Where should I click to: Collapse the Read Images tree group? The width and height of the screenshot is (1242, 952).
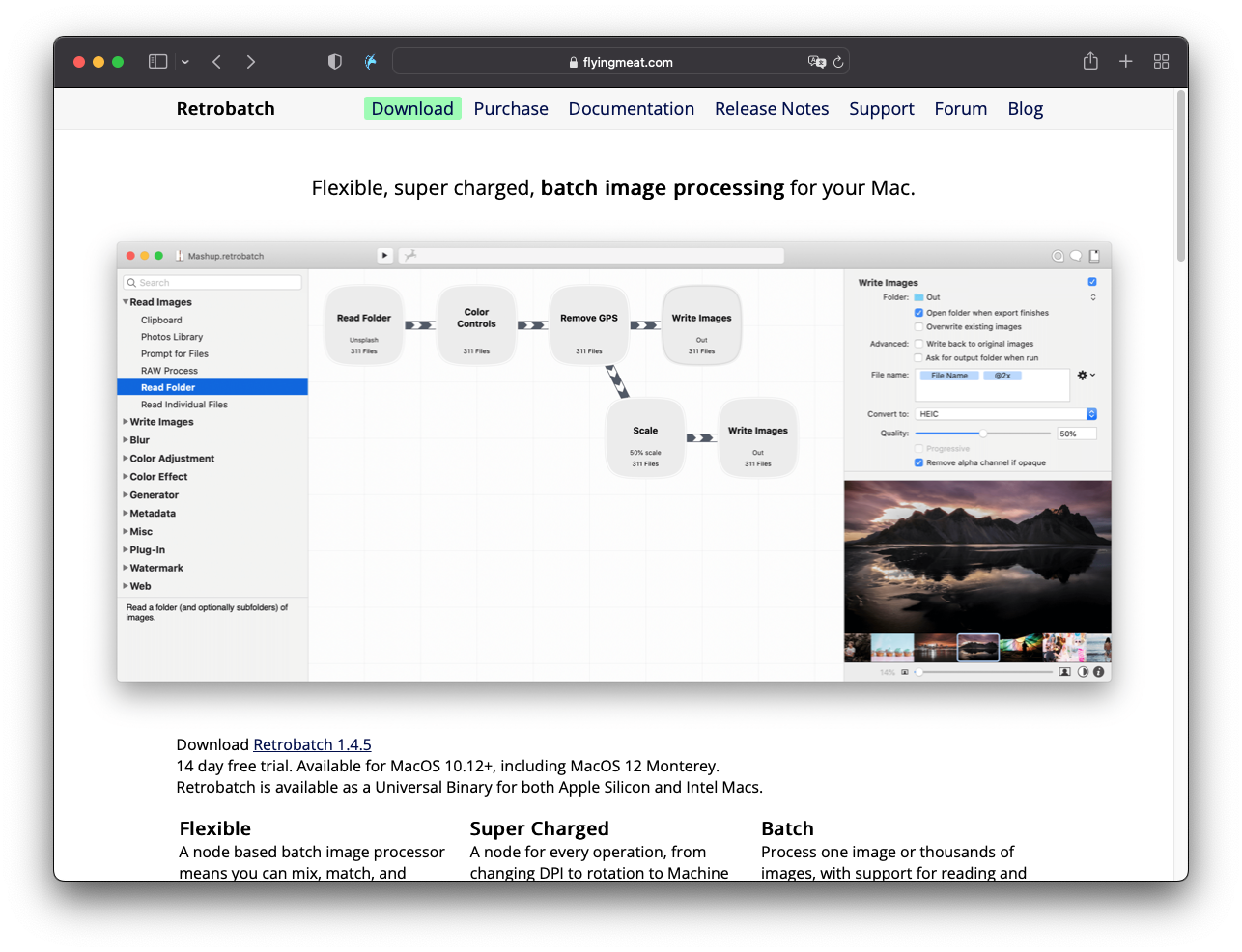click(x=126, y=302)
